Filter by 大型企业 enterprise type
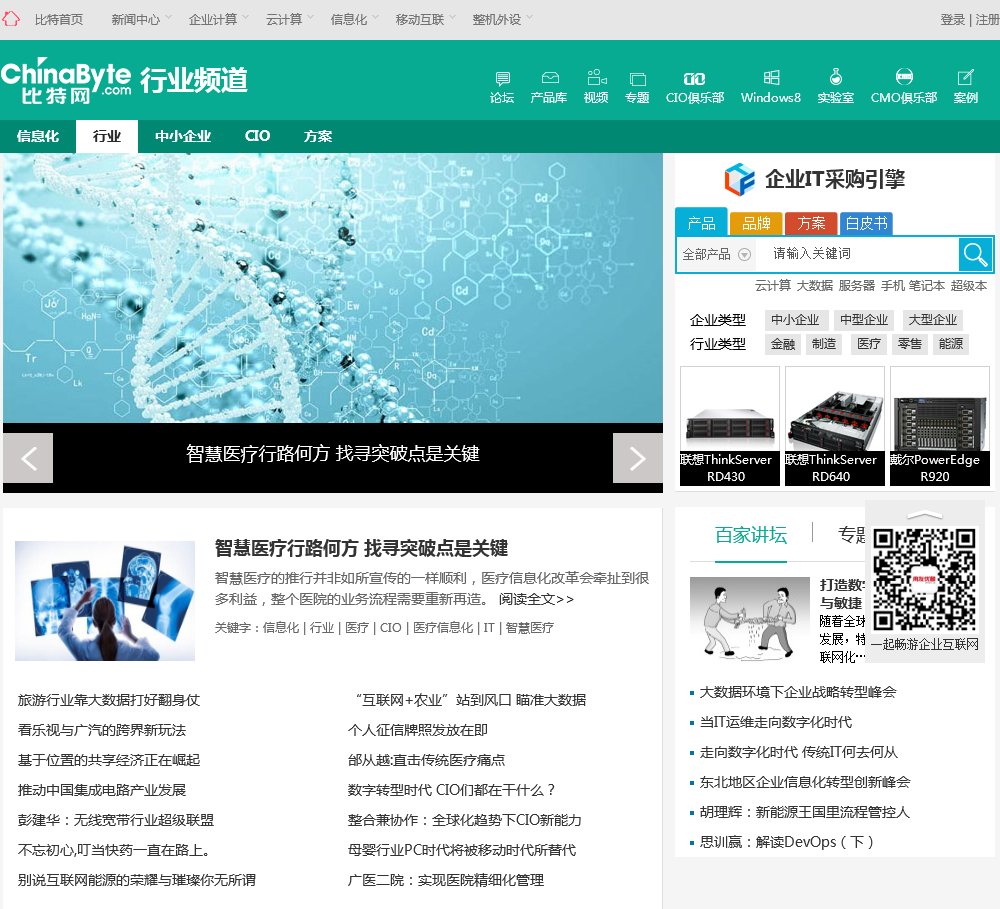The image size is (1000, 909). (932, 320)
